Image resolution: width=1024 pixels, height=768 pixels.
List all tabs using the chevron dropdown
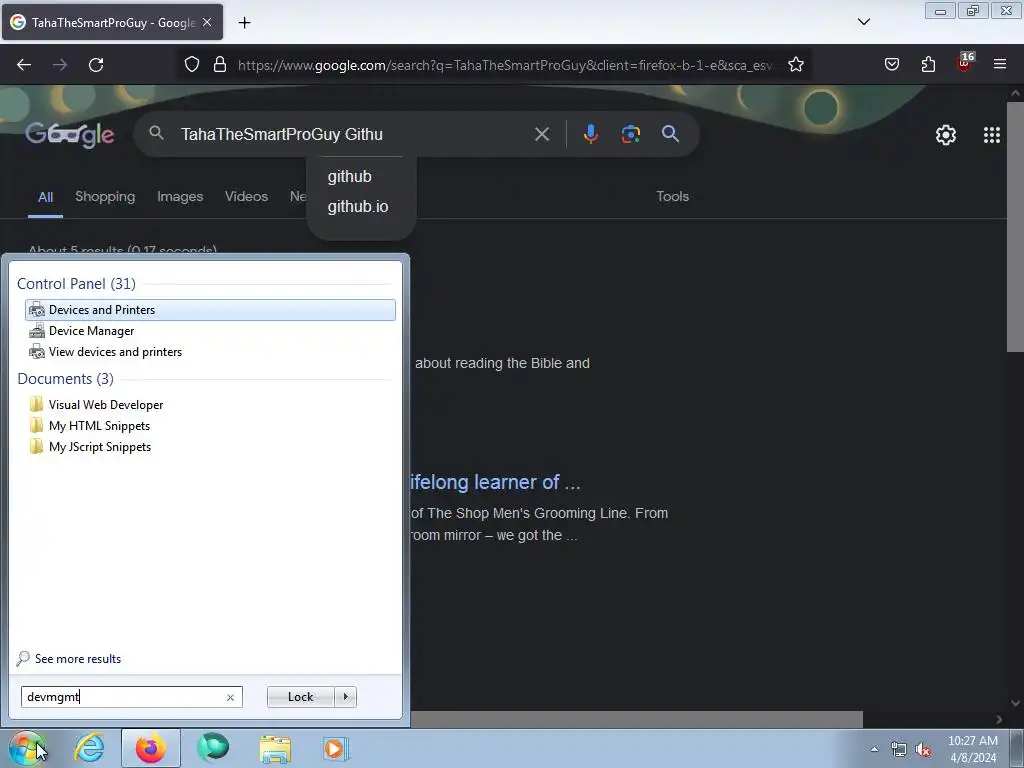(863, 22)
